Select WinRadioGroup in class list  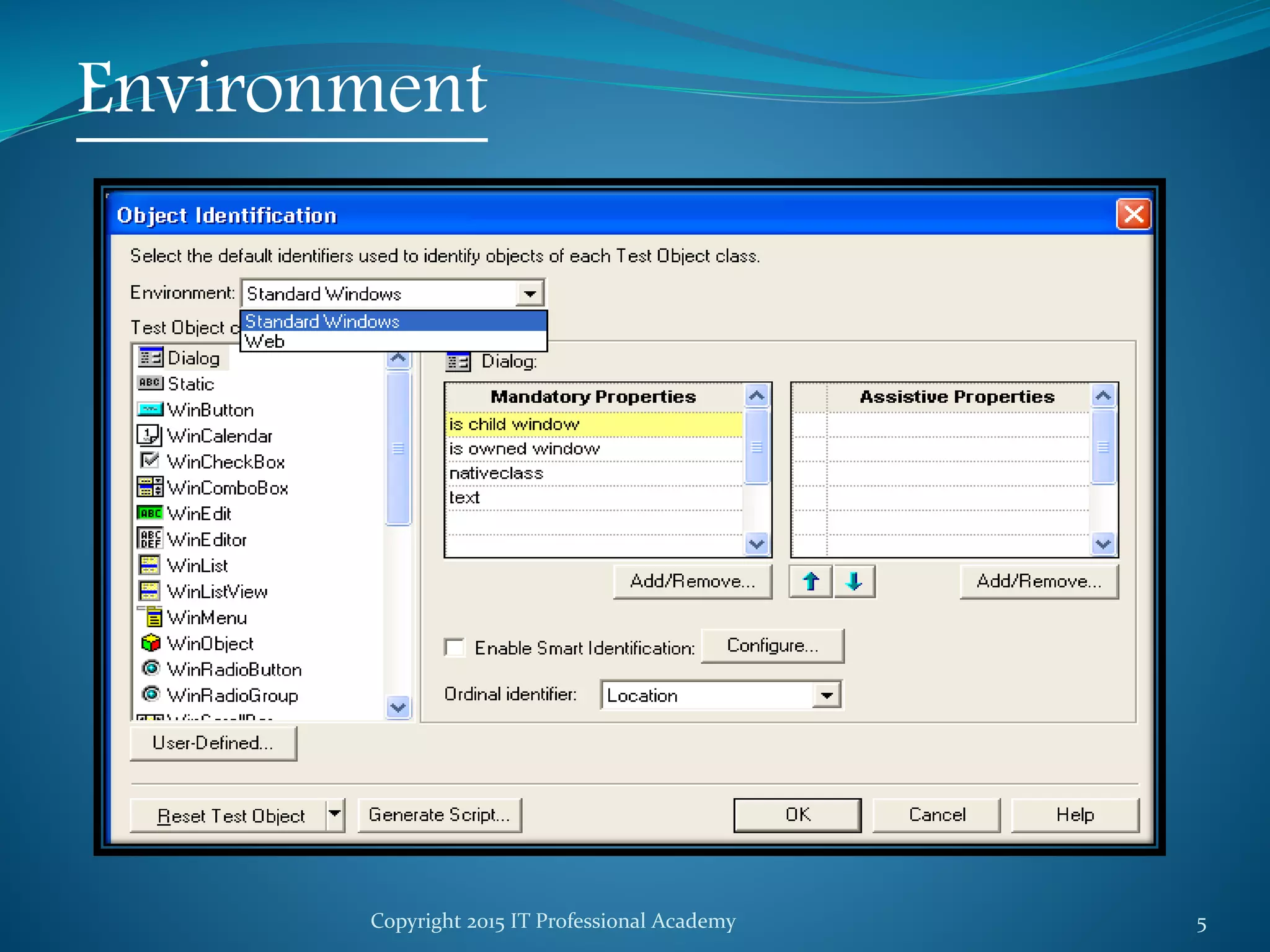tap(233, 695)
